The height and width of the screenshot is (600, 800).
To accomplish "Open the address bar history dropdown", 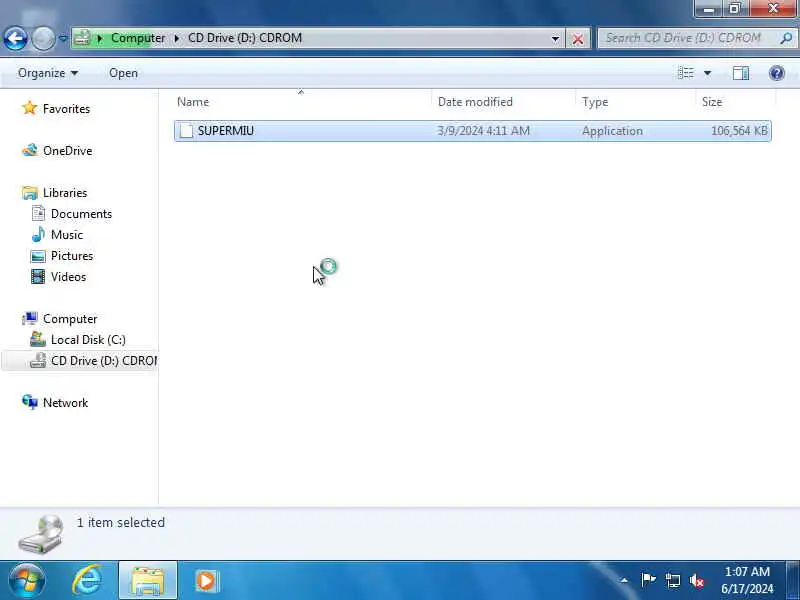I will pyautogui.click(x=555, y=38).
